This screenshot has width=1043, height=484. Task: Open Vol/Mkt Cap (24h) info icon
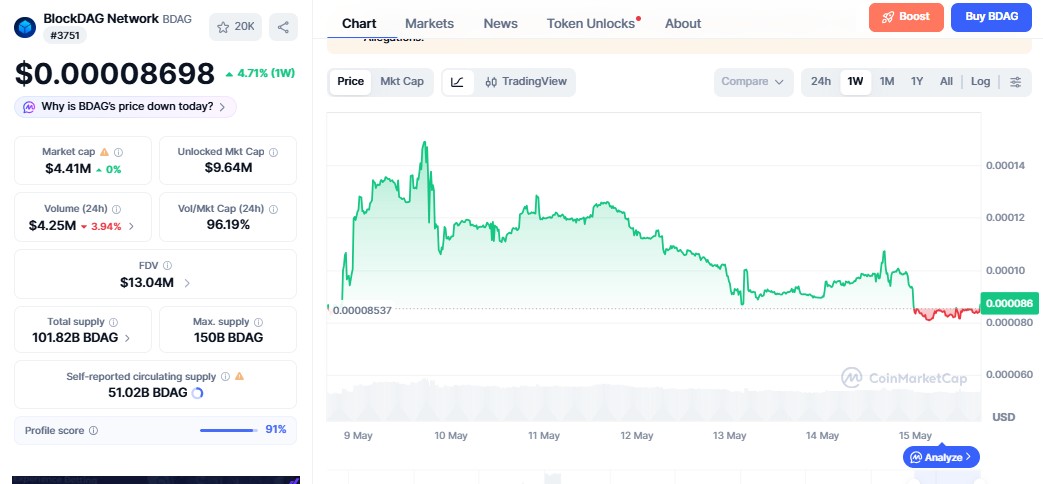pos(273,209)
